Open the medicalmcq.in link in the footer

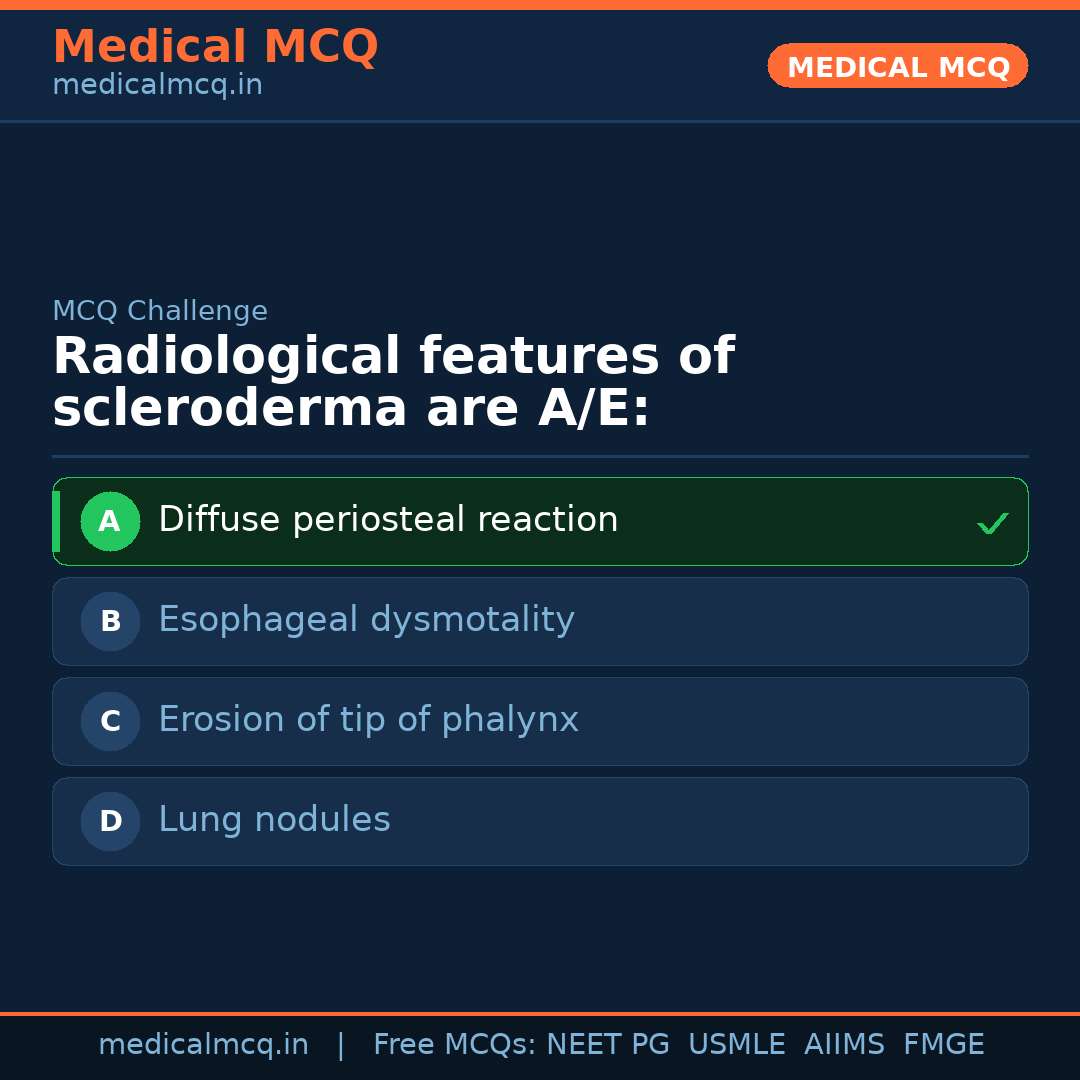tap(203, 1044)
